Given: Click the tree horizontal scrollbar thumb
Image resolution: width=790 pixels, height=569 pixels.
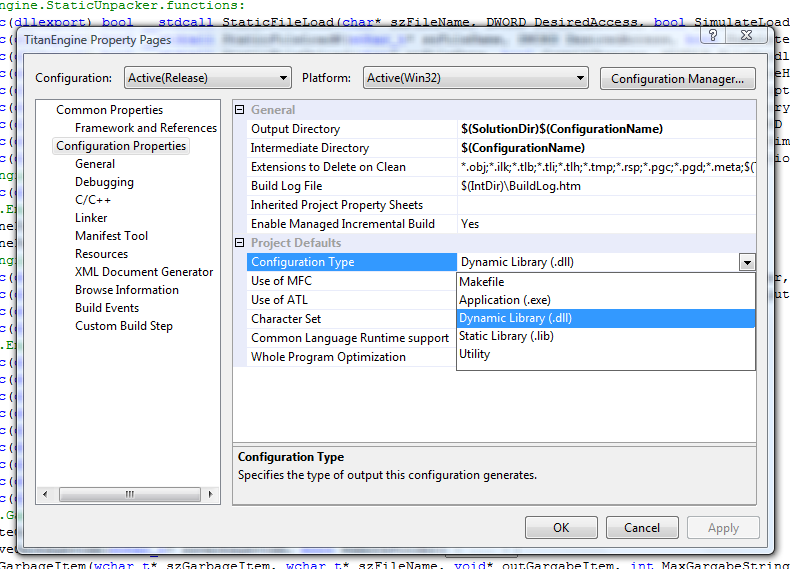Looking at the screenshot, I should click(129, 494).
